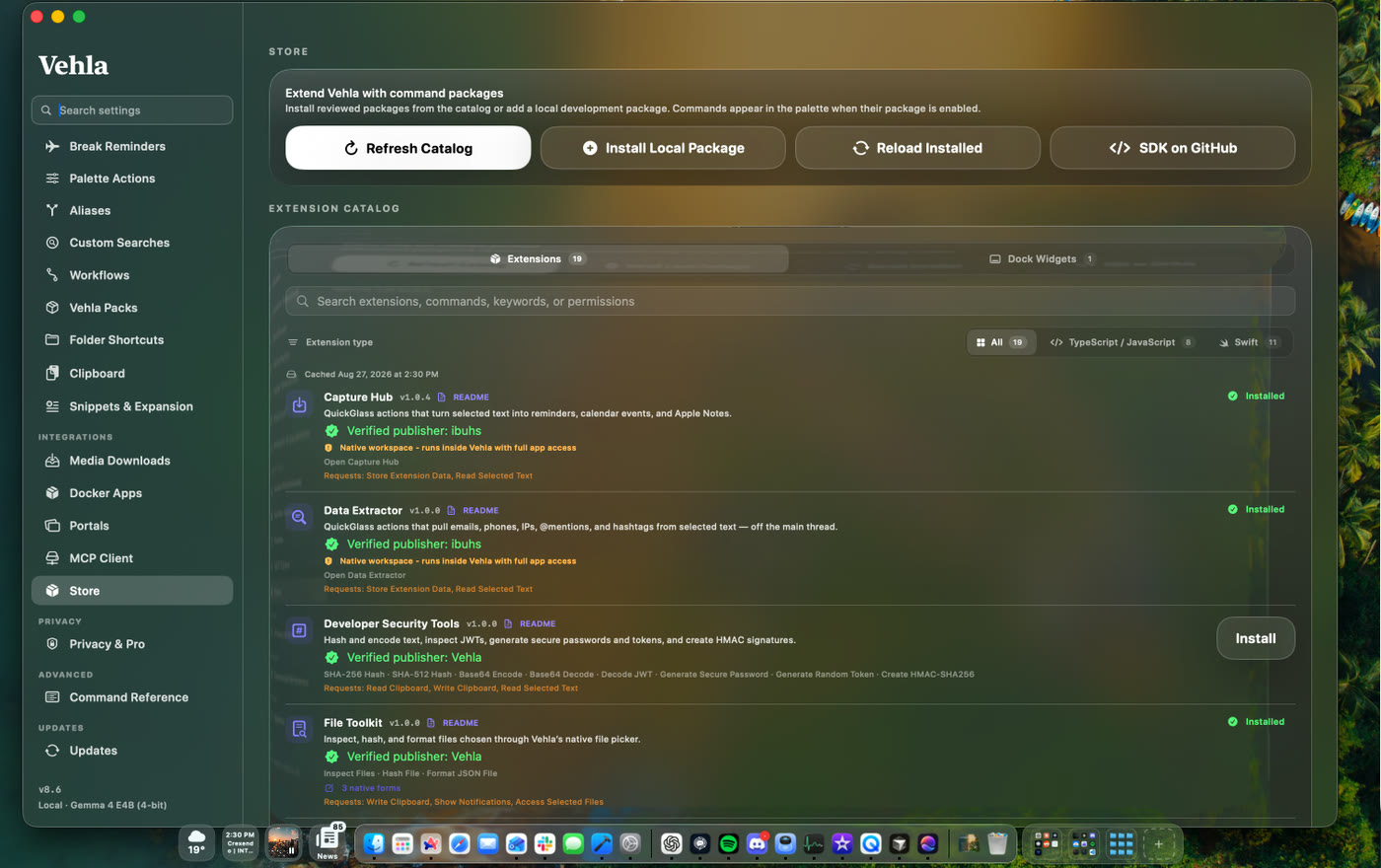Open Finder from the Dock
This screenshot has height=868, width=1381.
[x=374, y=843]
